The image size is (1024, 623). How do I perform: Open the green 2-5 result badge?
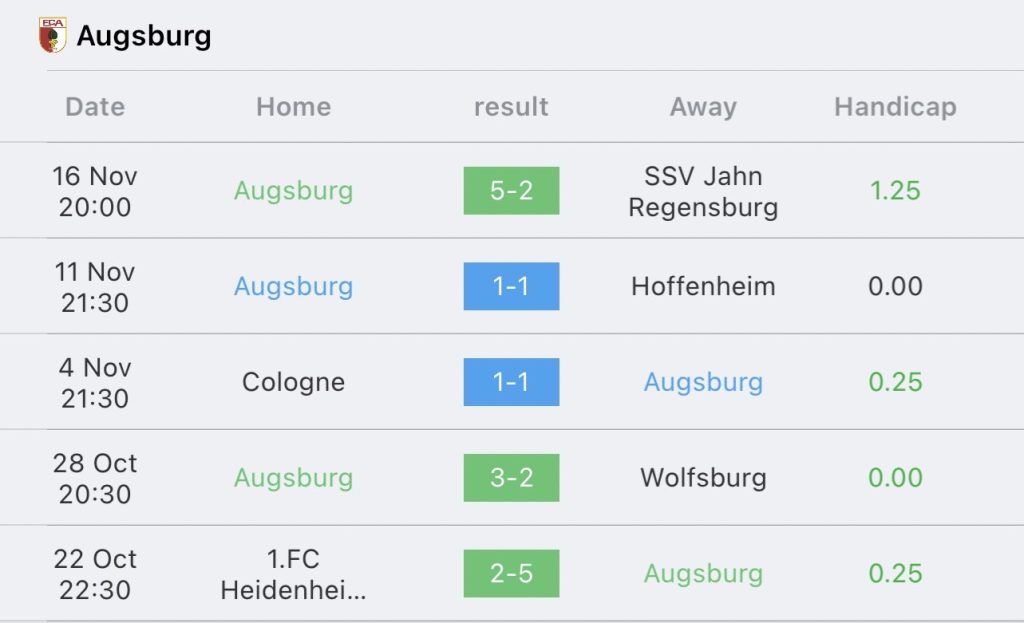(511, 573)
